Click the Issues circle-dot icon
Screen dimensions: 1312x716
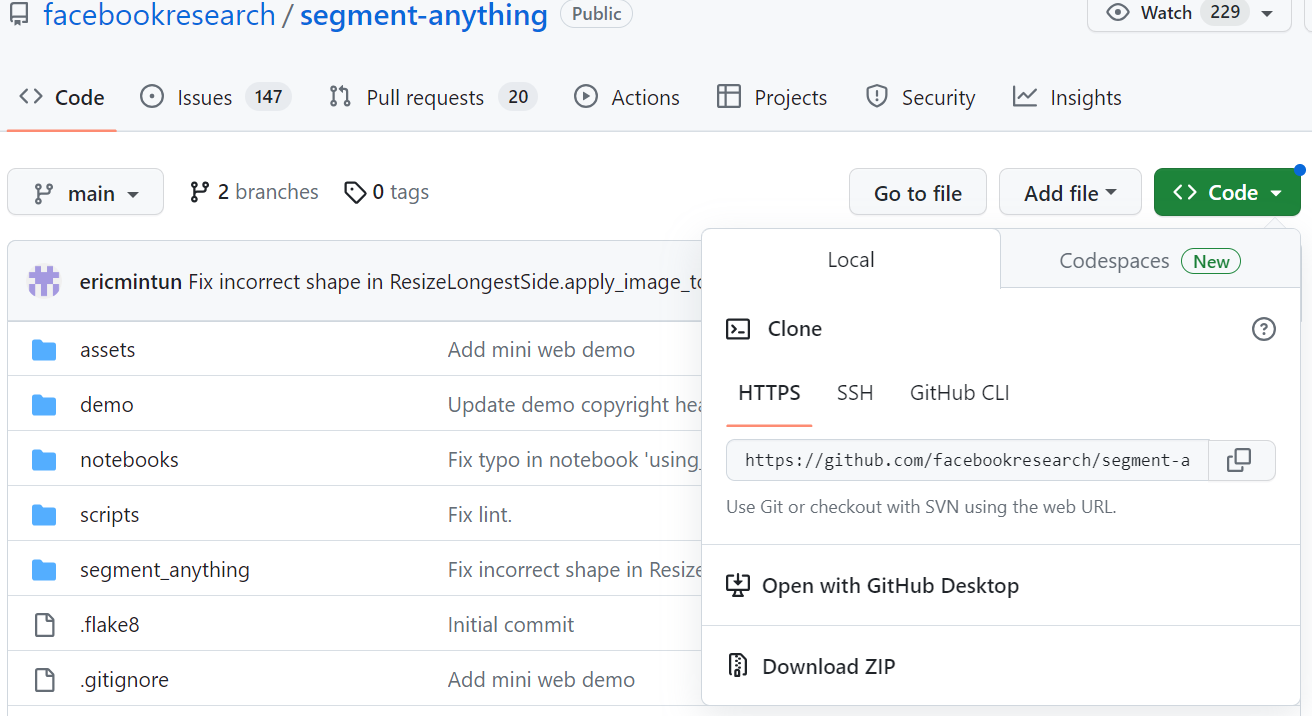tap(152, 97)
